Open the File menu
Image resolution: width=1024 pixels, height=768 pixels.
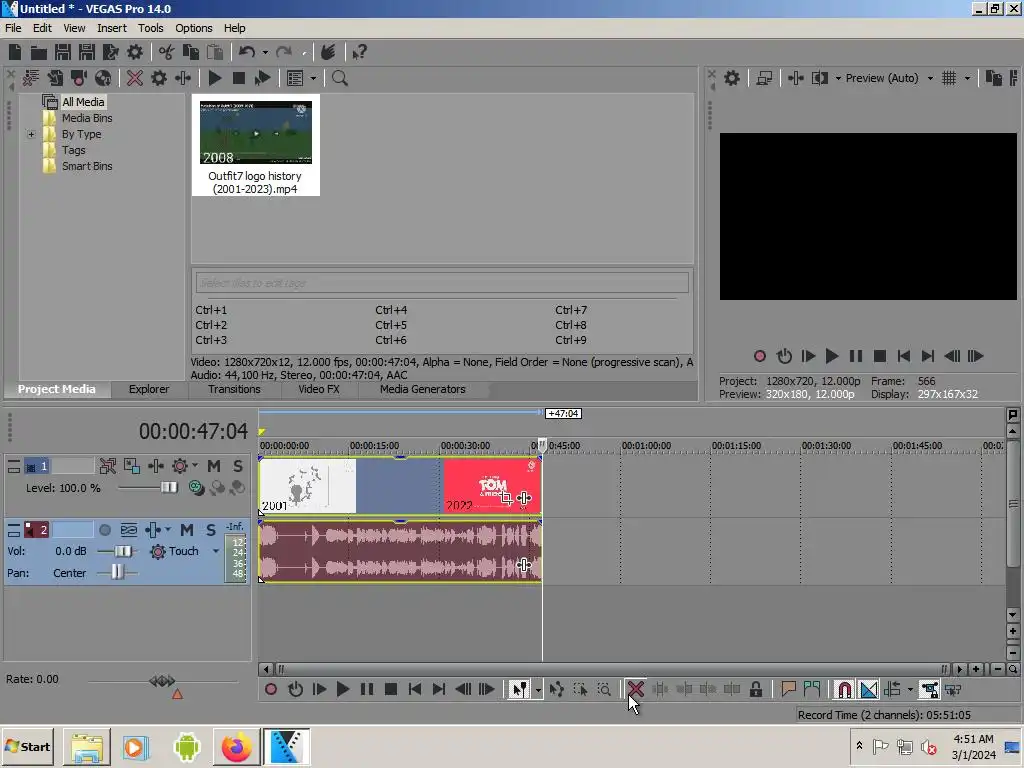[13, 28]
